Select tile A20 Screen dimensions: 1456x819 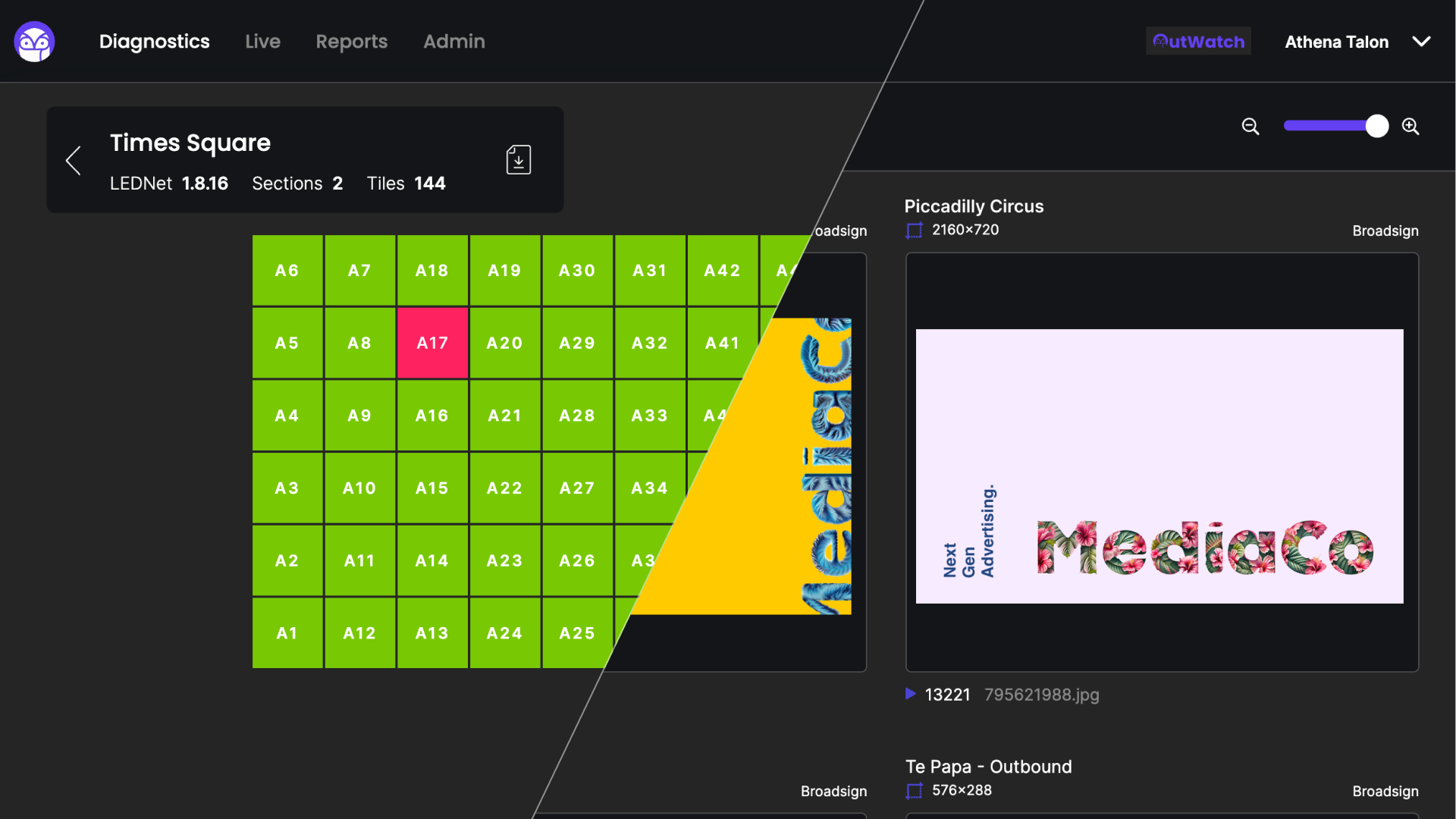click(505, 343)
